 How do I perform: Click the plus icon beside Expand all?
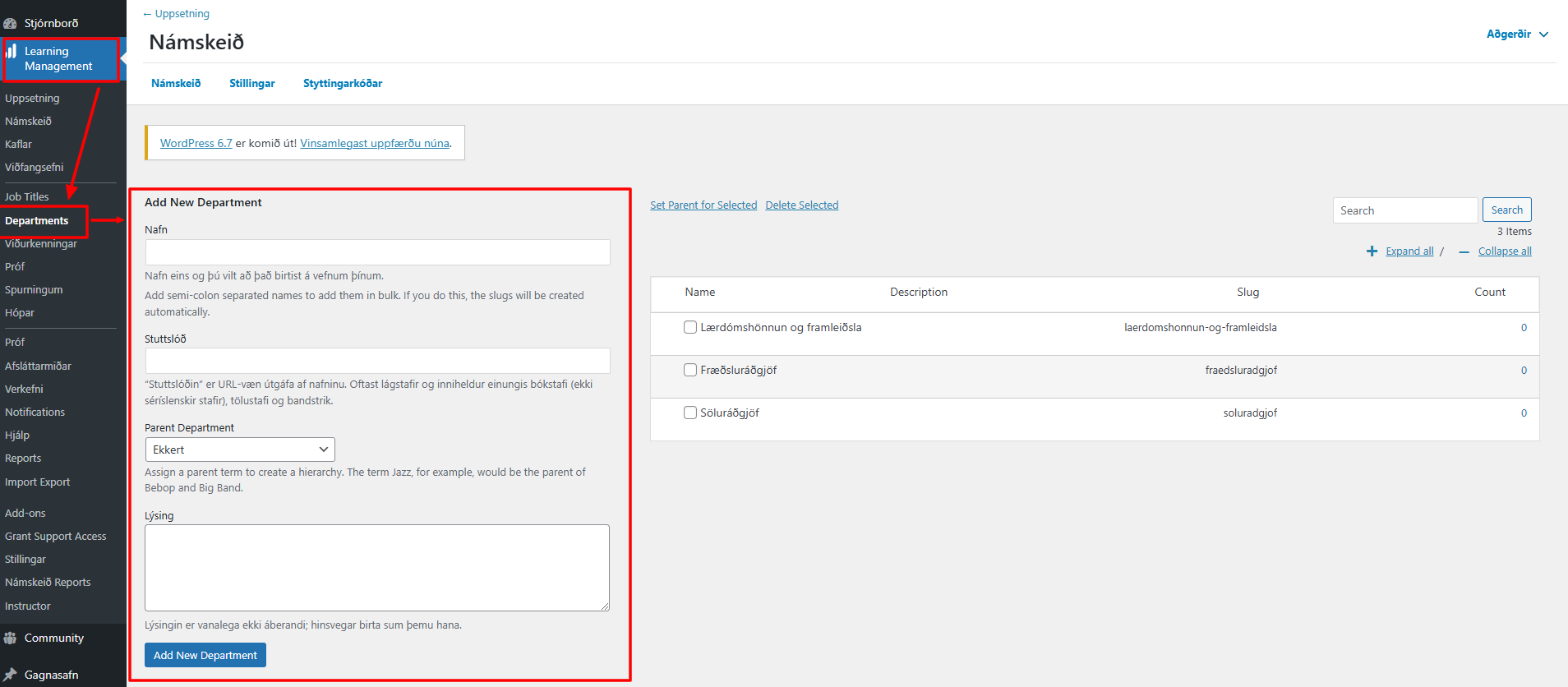click(1372, 251)
